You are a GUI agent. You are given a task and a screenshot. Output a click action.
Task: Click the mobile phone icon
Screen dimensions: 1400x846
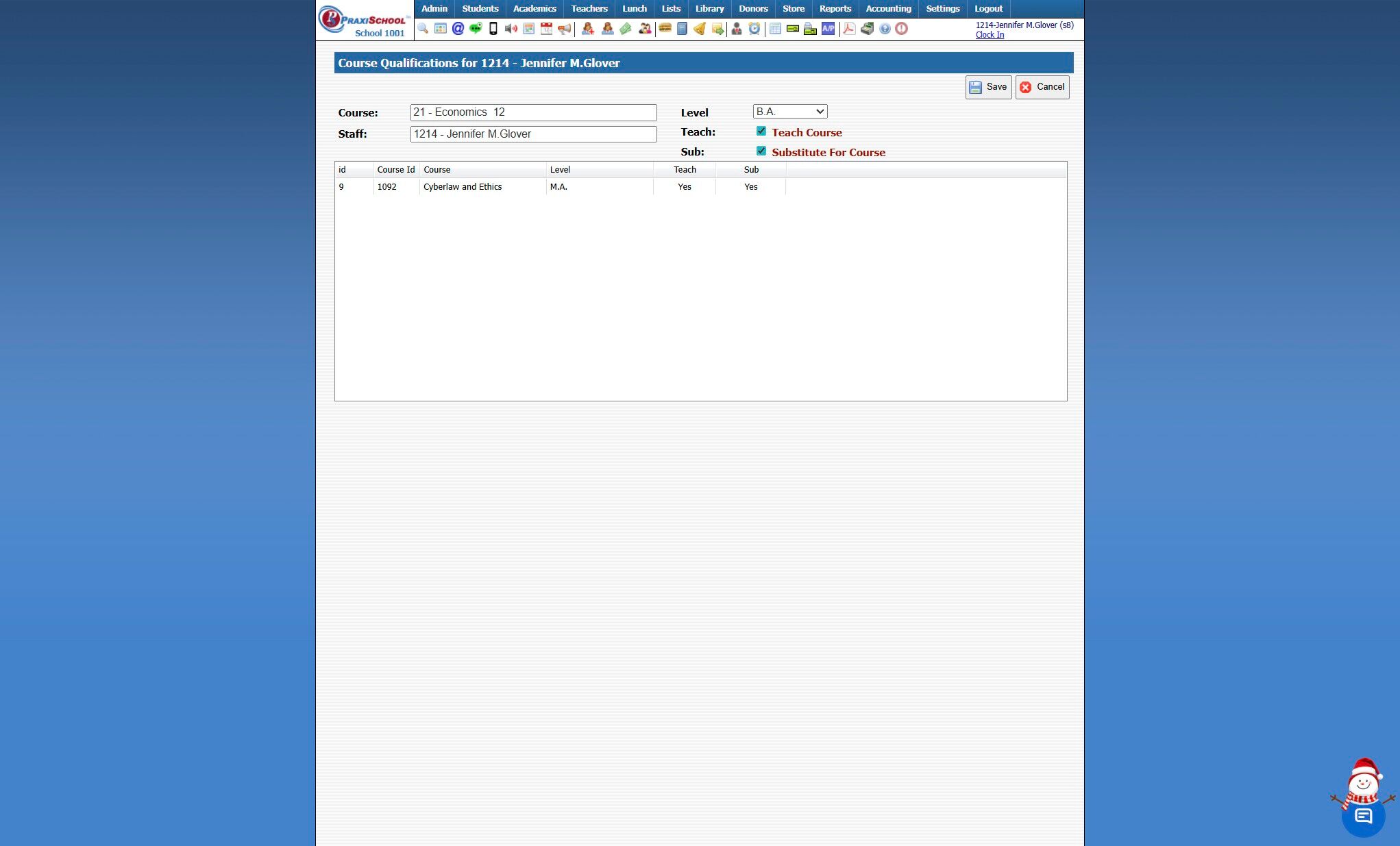493,29
